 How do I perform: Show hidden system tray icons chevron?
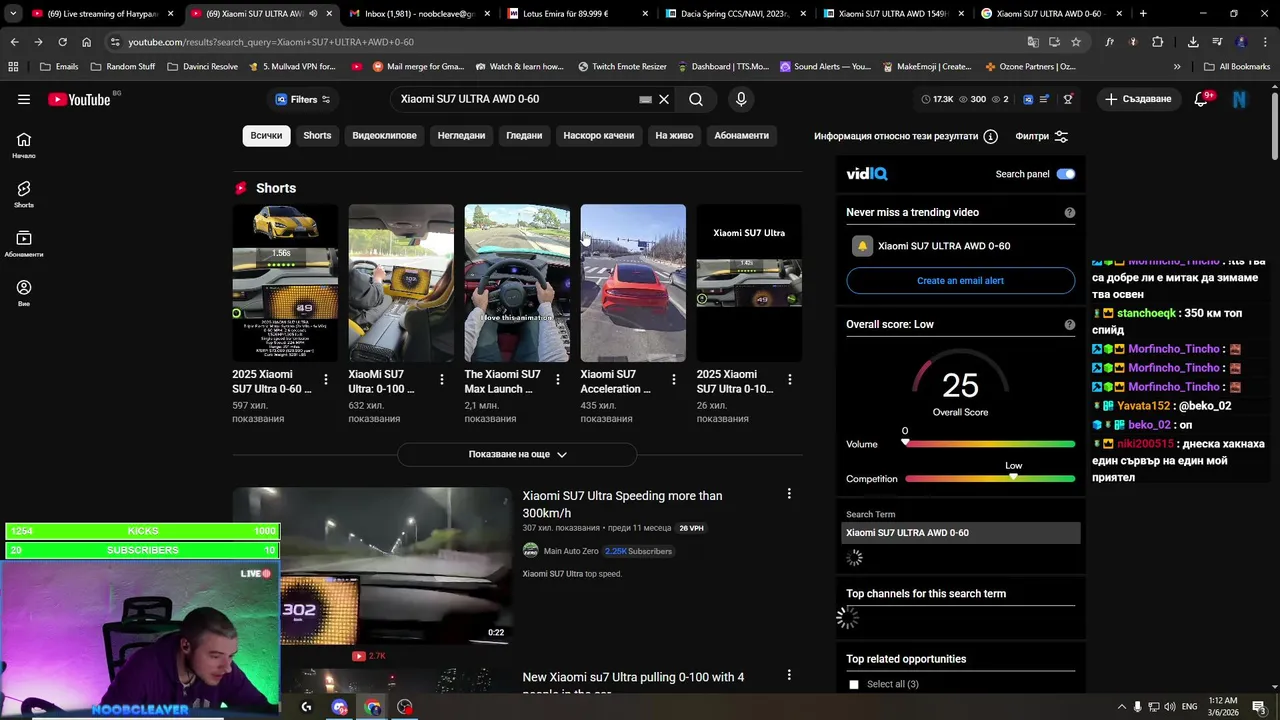[x=1121, y=707]
